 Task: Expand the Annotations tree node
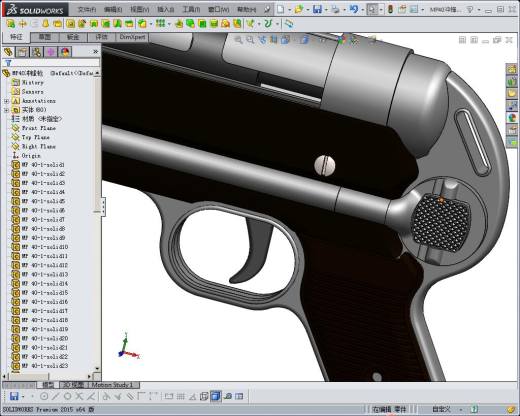(6, 101)
